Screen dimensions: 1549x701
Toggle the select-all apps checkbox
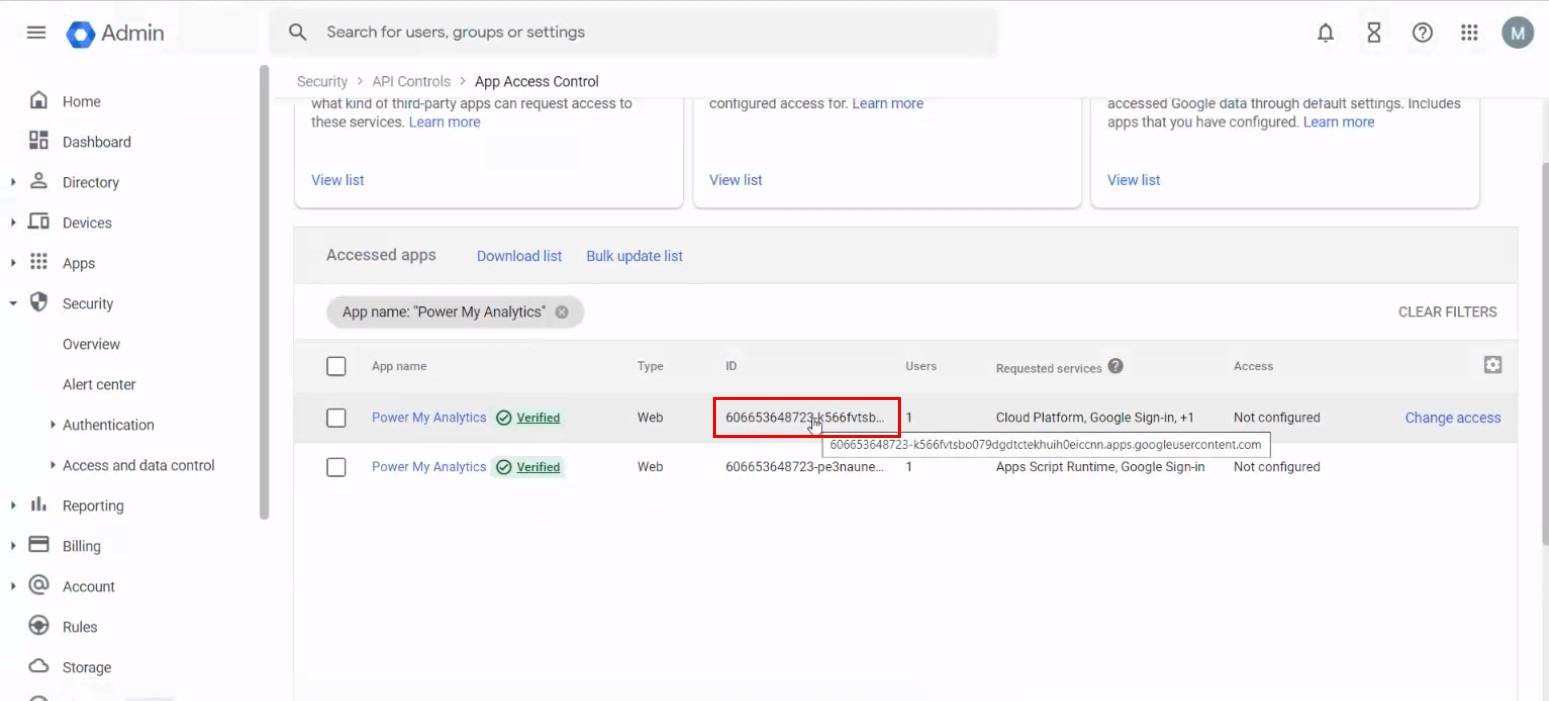tap(336, 367)
